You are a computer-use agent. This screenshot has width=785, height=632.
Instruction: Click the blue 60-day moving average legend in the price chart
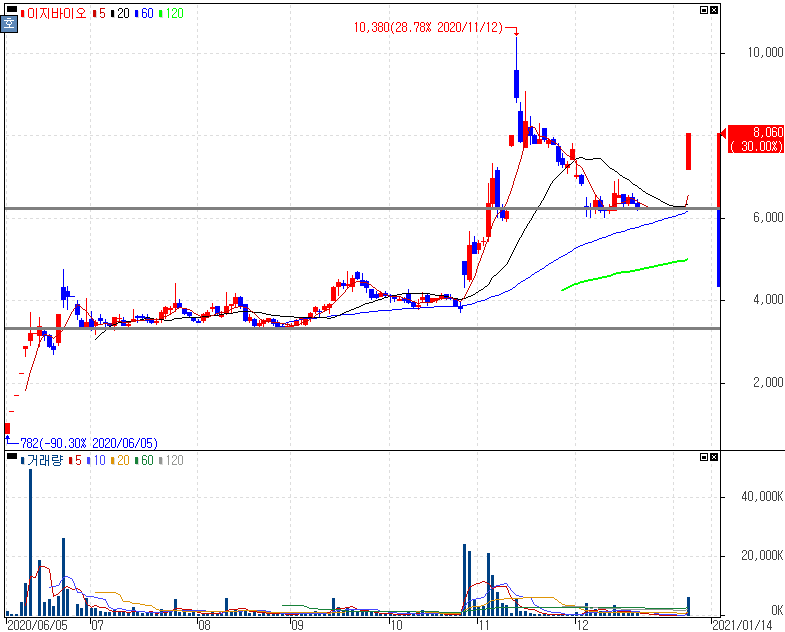[x=145, y=14]
